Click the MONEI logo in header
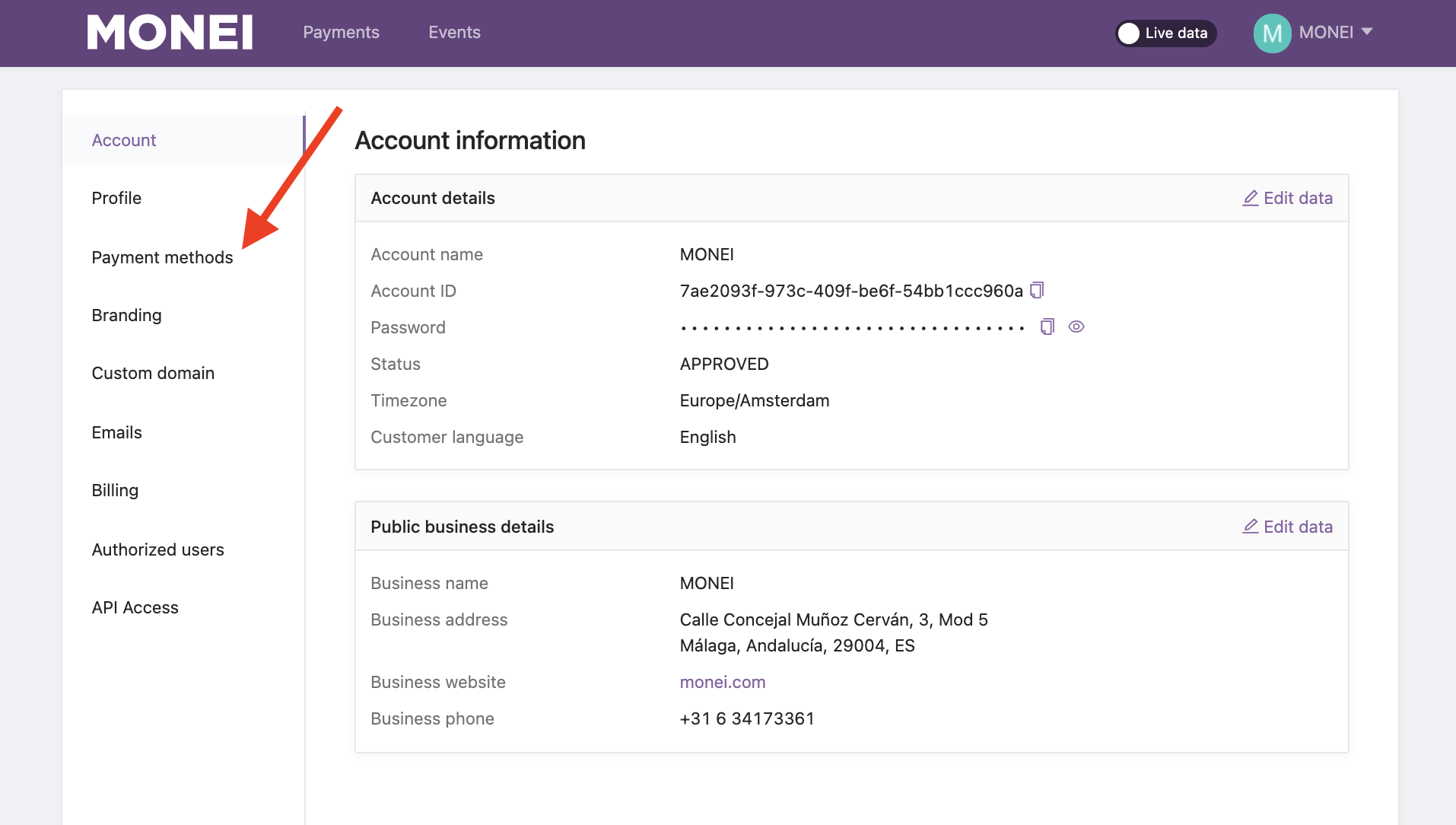The image size is (1456, 825). pyautogui.click(x=170, y=33)
